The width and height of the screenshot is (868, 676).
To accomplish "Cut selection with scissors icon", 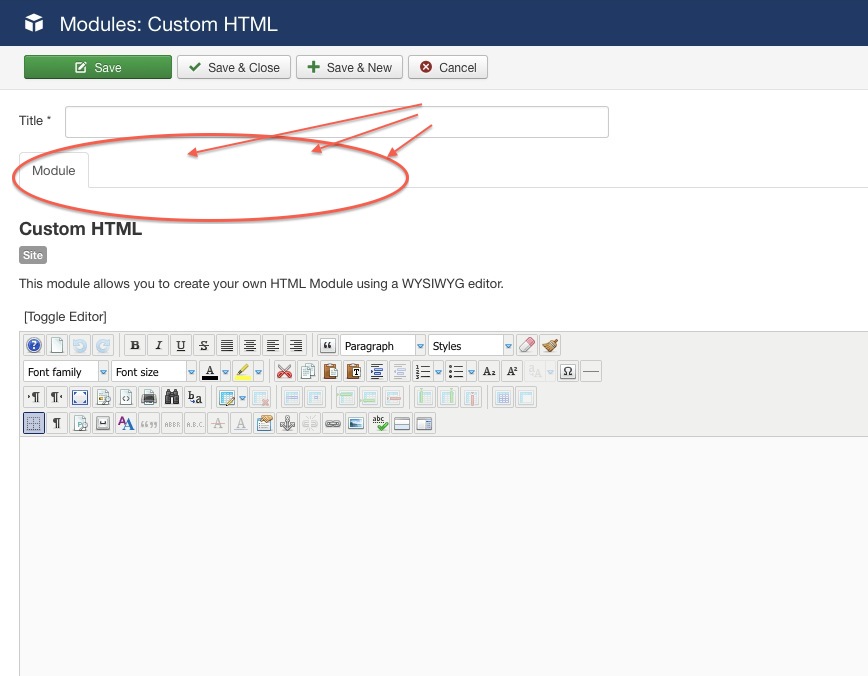I will tap(285, 371).
